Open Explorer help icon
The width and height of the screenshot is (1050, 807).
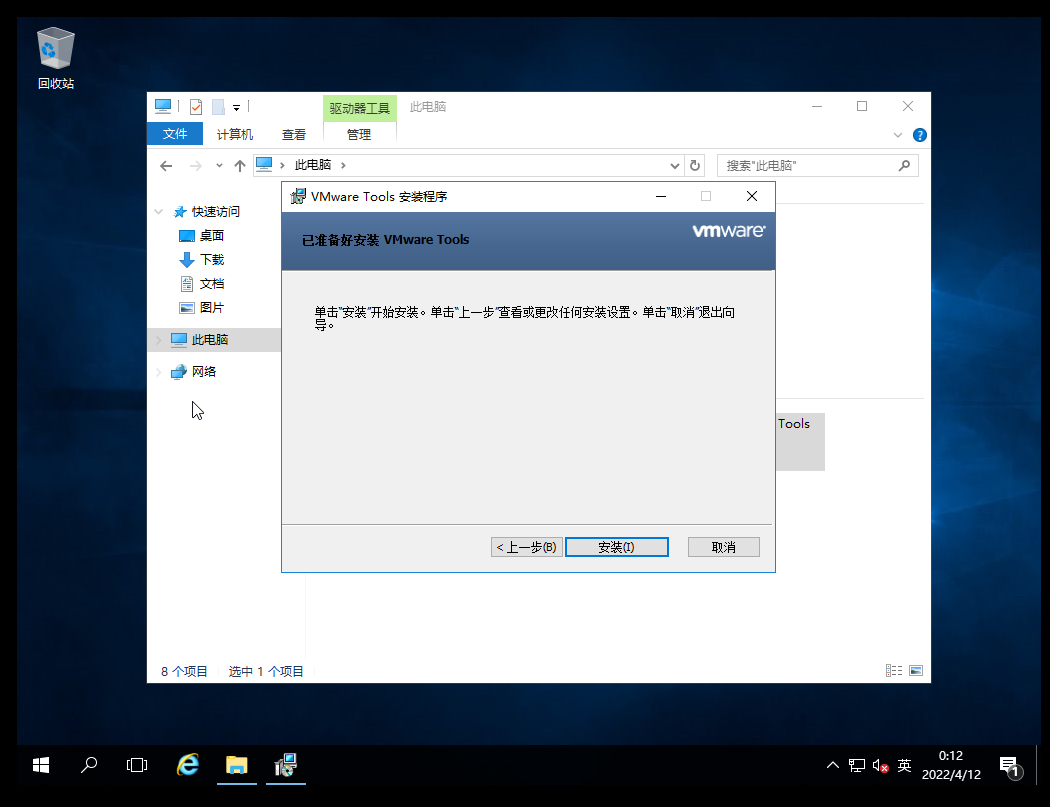(919, 135)
